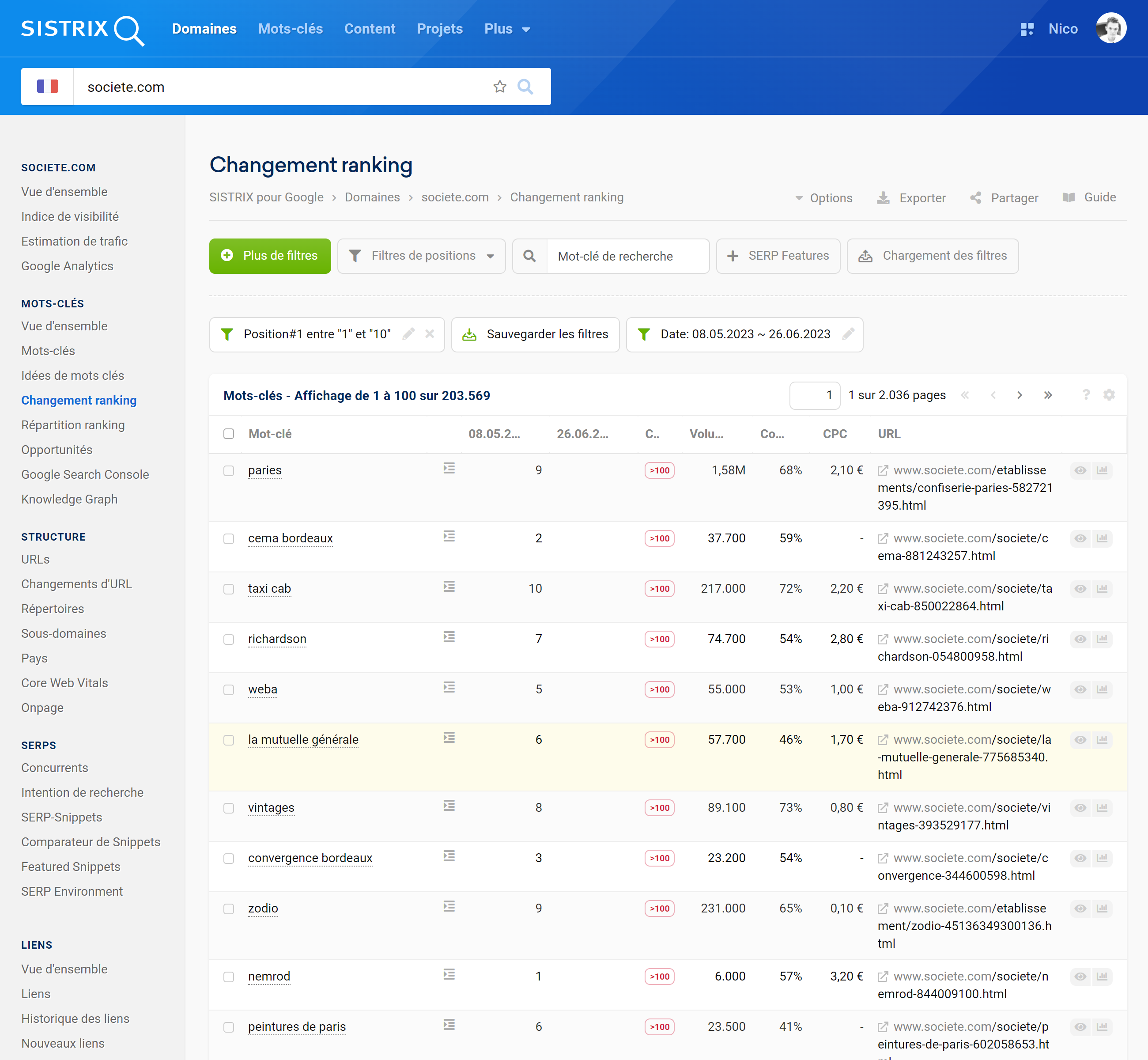Show SERP for la mutuelle générale list icon
The width and height of the screenshot is (1148, 1060).
[449, 737]
